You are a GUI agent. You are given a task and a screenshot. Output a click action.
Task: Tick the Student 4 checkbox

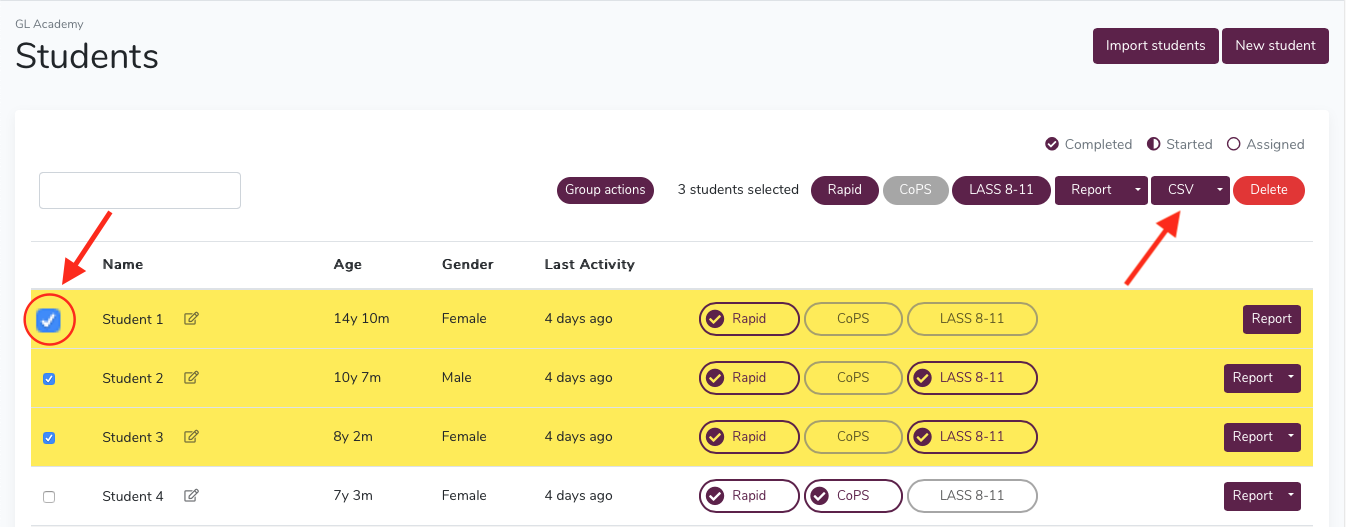49,497
